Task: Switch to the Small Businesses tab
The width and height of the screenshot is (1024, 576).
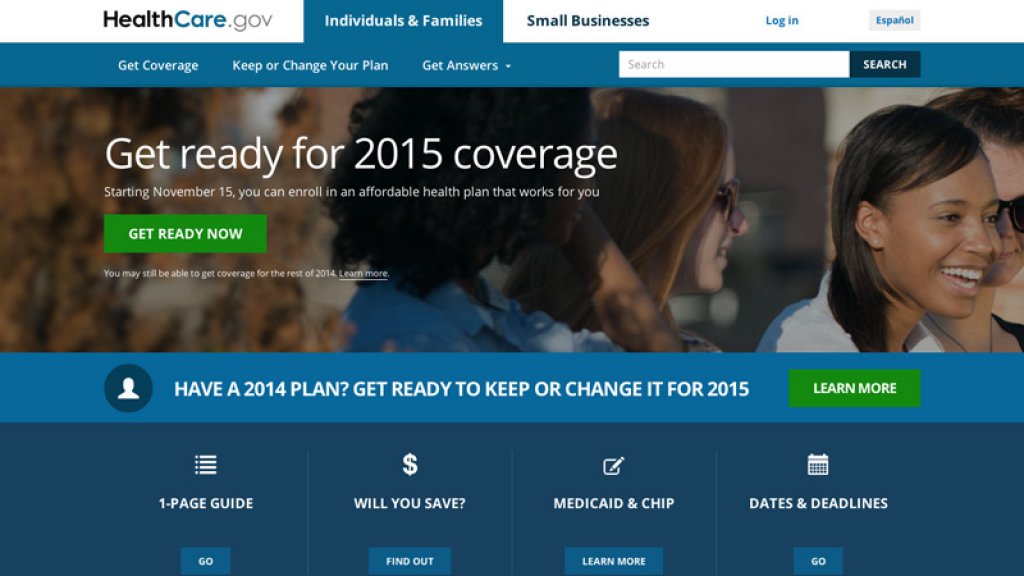Action: pos(587,21)
